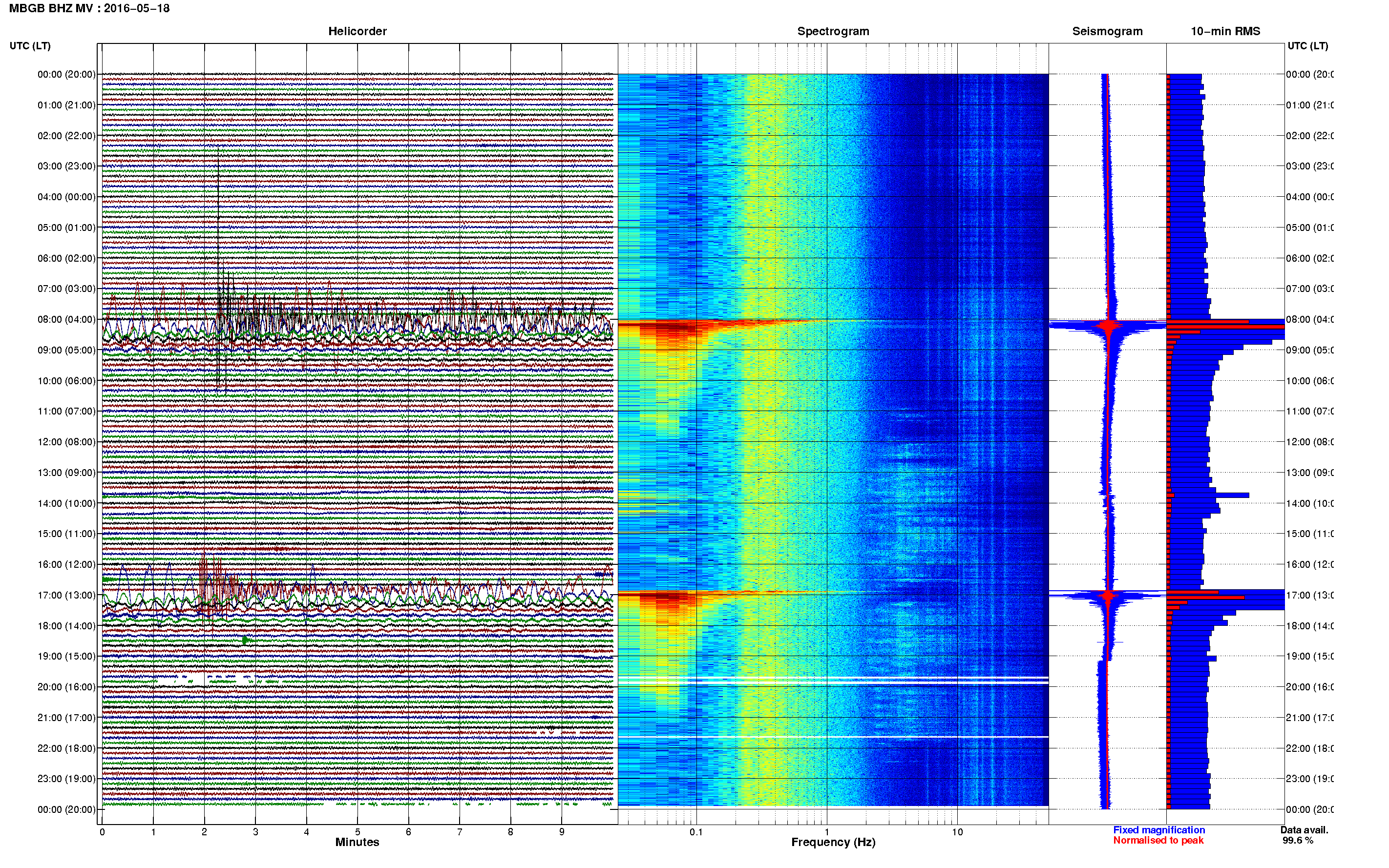Image resolution: width=1389 pixels, height=868 pixels.
Task: Click the left time label '07:00 (03:00)'
Action: [x=66, y=288]
